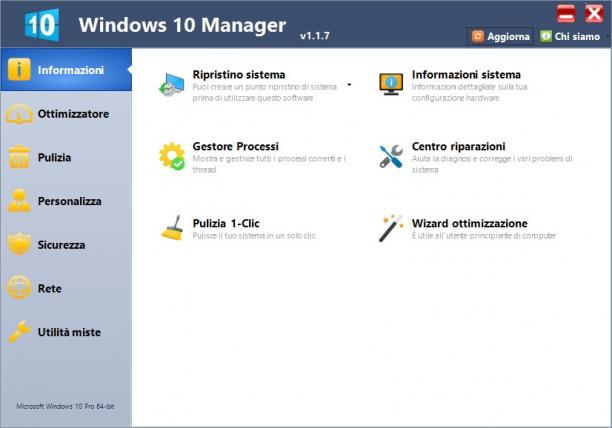The height and width of the screenshot is (428, 612).
Task: Click the Windows 10 Manager logo icon
Action: click(42, 25)
